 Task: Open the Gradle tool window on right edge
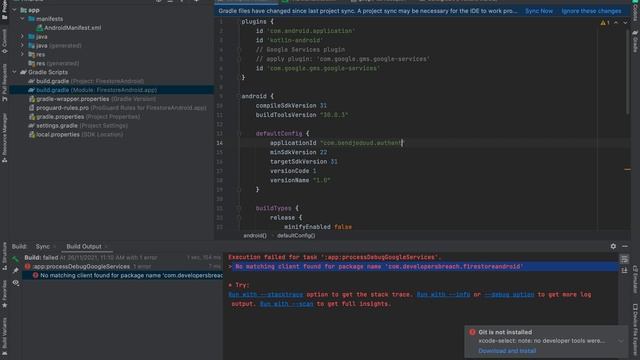coord(636,41)
